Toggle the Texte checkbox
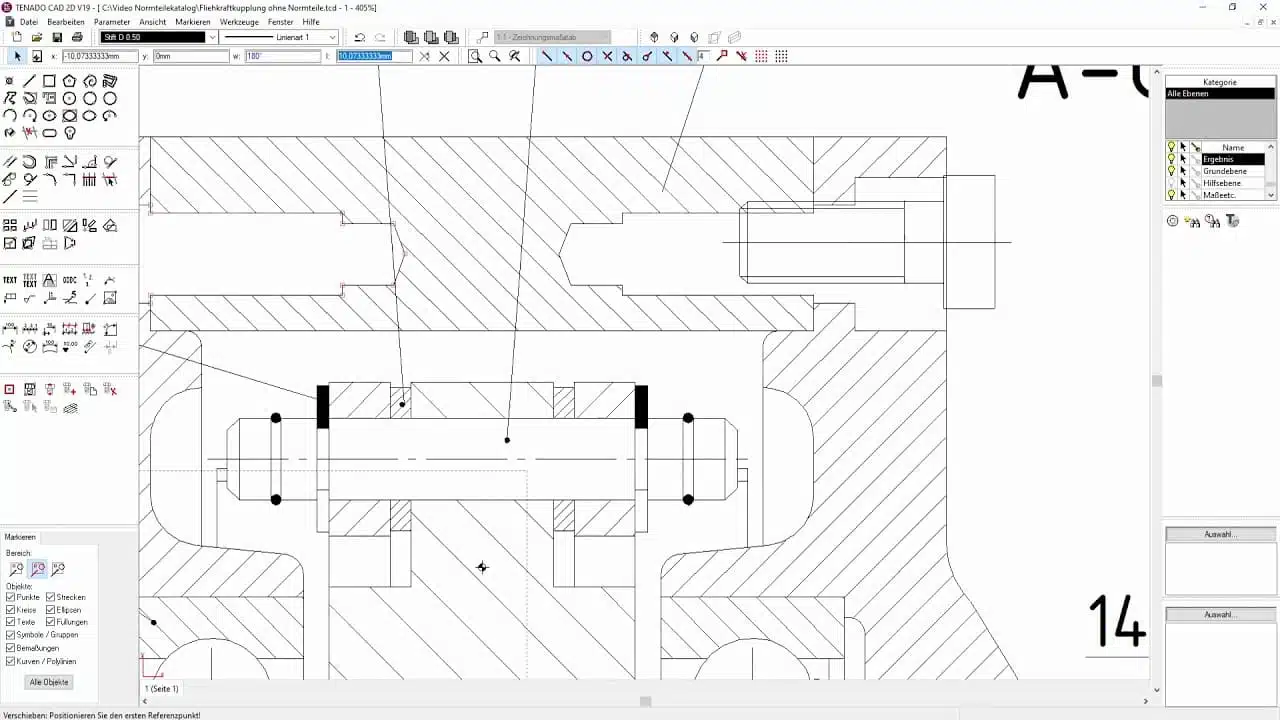The width and height of the screenshot is (1280, 720). point(10,622)
